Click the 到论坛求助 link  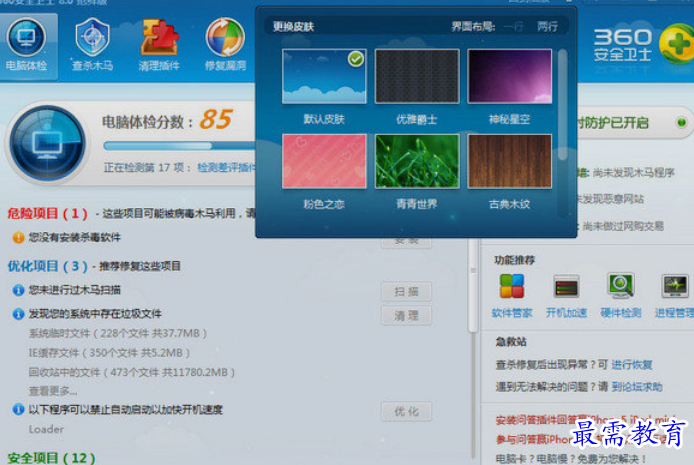637,387
